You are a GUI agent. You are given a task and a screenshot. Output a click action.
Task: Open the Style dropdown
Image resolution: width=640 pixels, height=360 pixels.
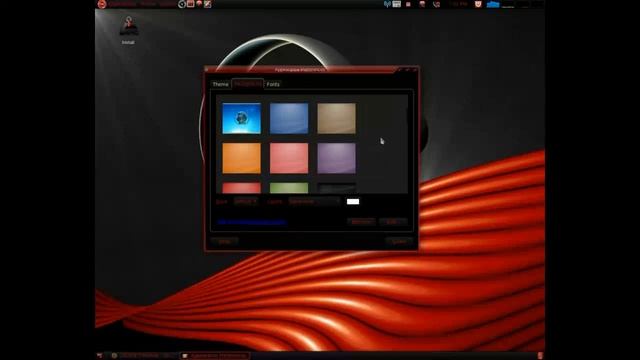coord(246,201)
